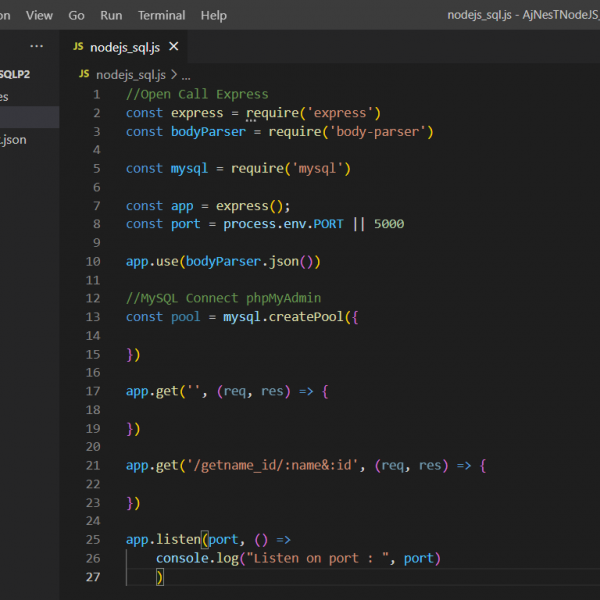Click the JS file icon in the breadcrumb
The image size is (600, 600).
[x=84, y=74]
